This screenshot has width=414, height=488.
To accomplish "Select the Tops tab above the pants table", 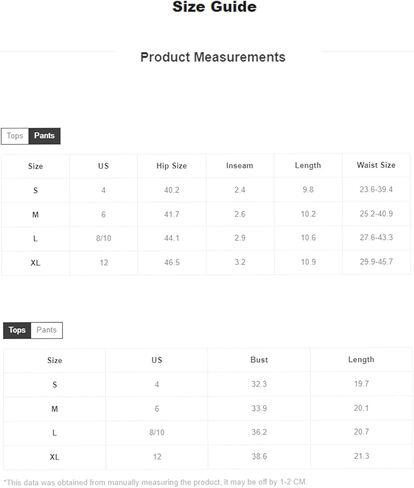I will tap(15, 136).
